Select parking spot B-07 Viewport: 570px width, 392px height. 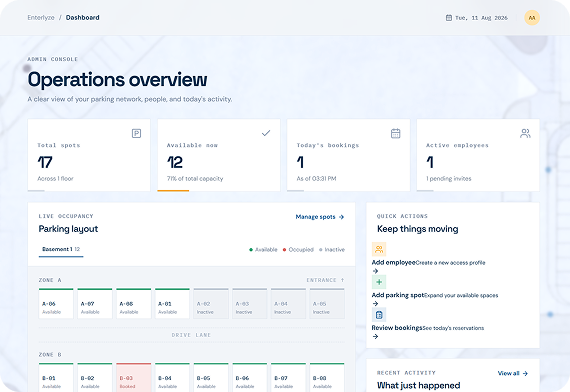tap(288, 377)
